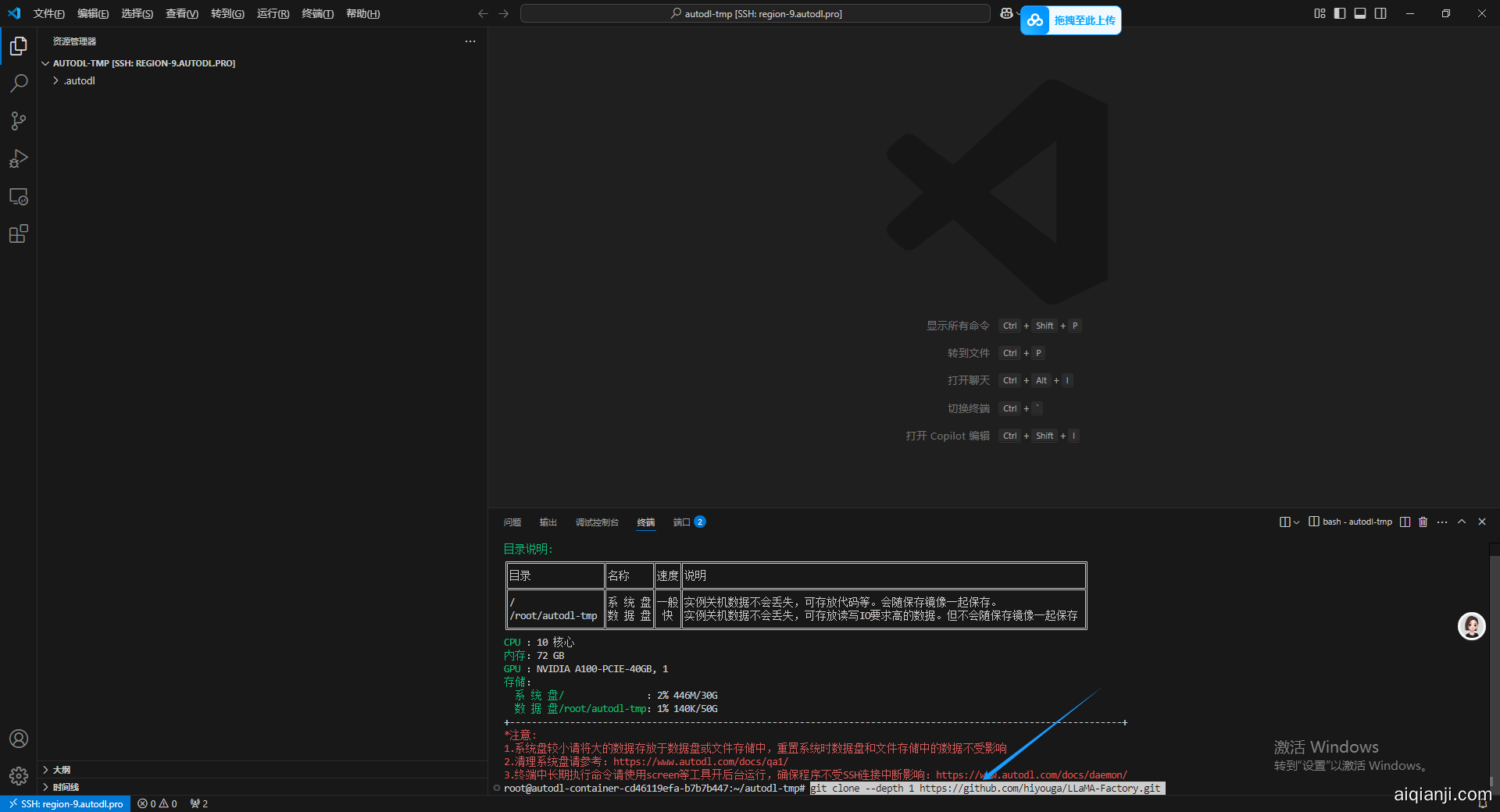Expand the 时间线 timeline section

coord(66,787)
